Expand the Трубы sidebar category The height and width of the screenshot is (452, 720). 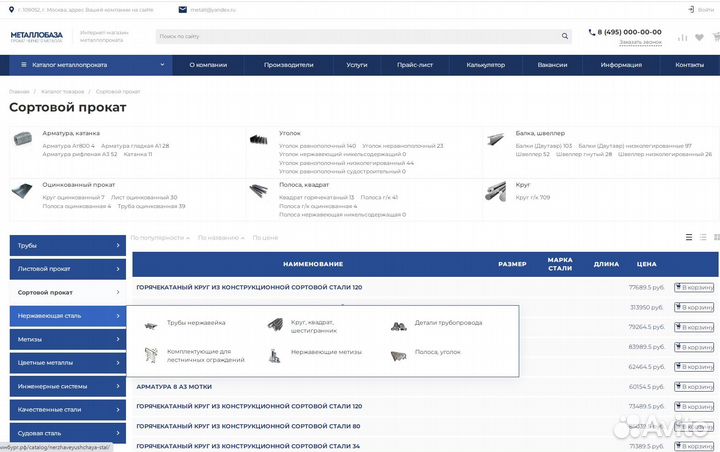point(68,245)
